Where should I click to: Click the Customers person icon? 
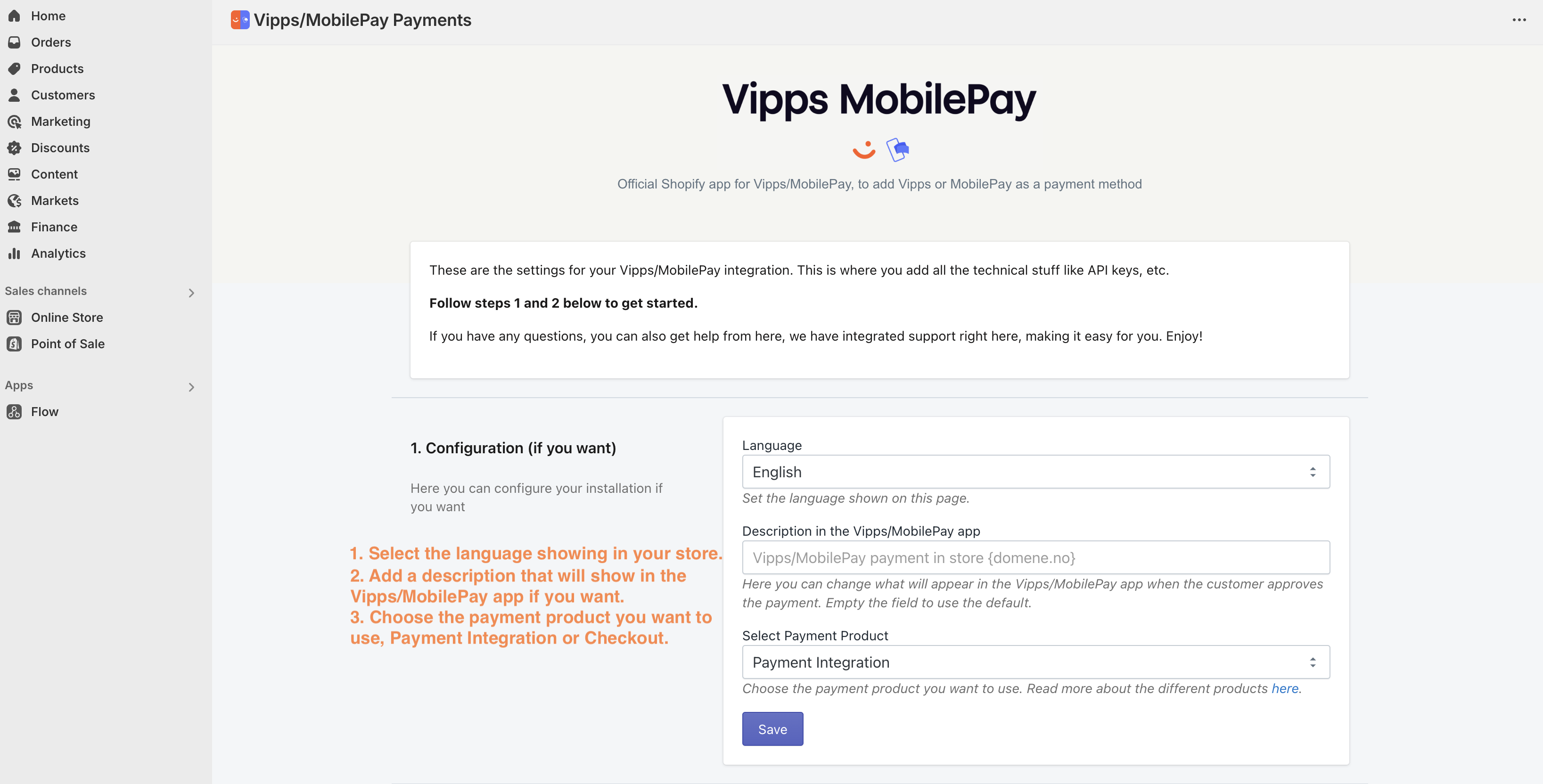15,95
